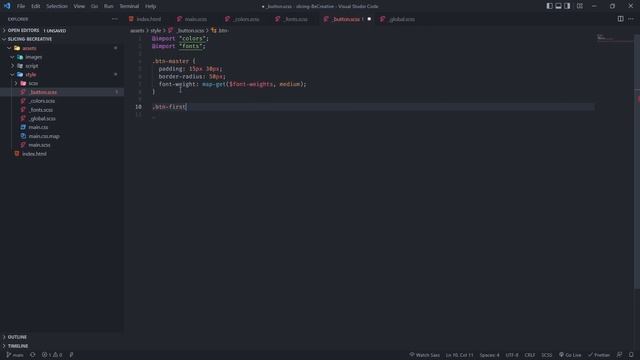
Task: Open the Terminal menu
Action: click(x=129, y=6)
